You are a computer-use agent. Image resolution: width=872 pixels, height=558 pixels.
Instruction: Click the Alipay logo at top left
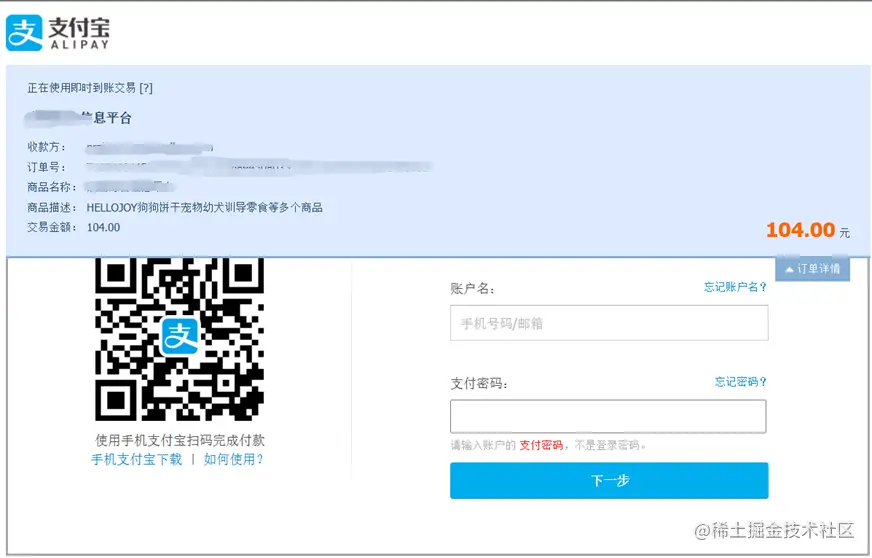(x=58, y=33)
